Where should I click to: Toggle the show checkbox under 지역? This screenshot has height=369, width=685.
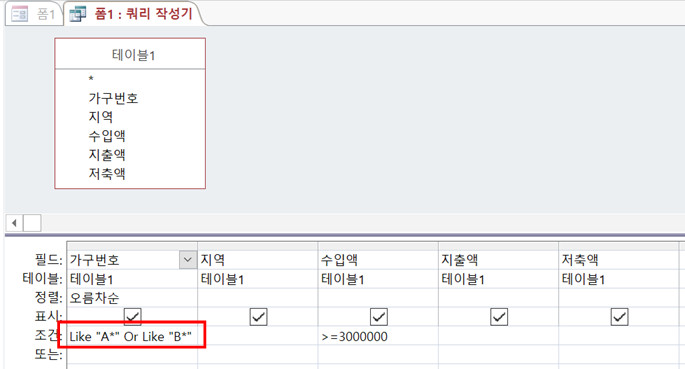point(258,317)
